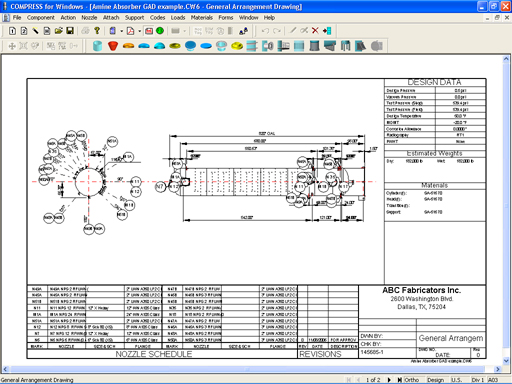This screenshot has height=384, width=512.
Task: Open the Component menu
Action: 41,18
